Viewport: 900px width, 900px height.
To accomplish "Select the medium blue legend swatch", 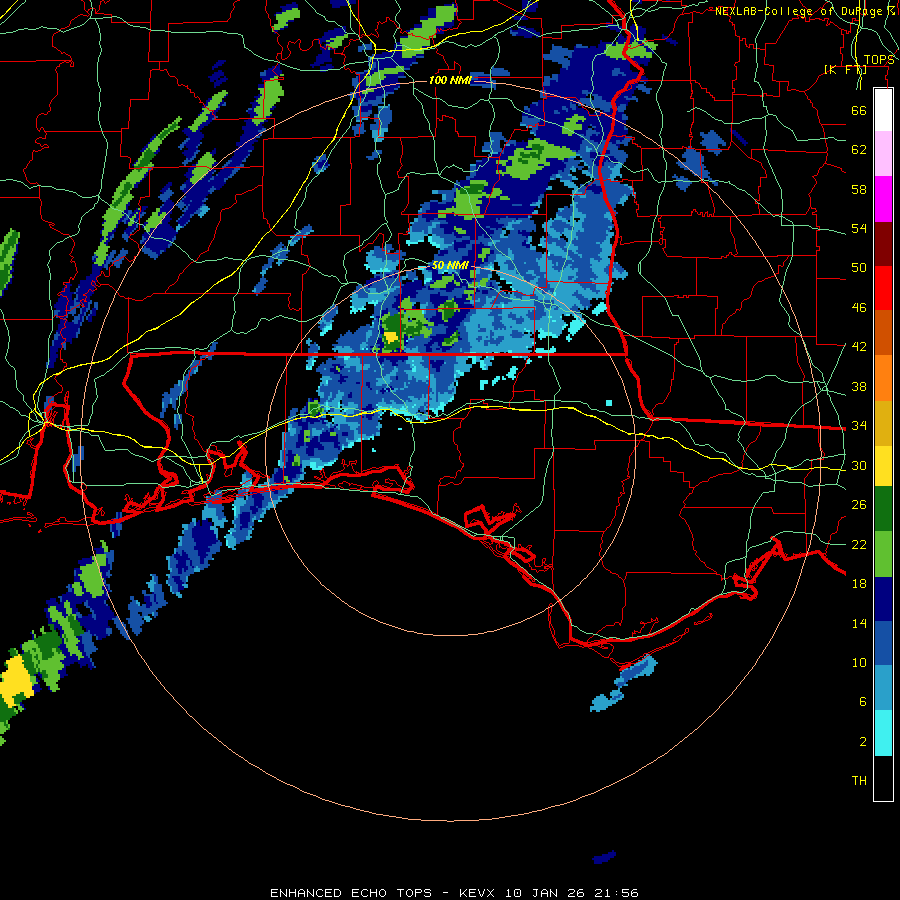I will (x=883, y=643).
